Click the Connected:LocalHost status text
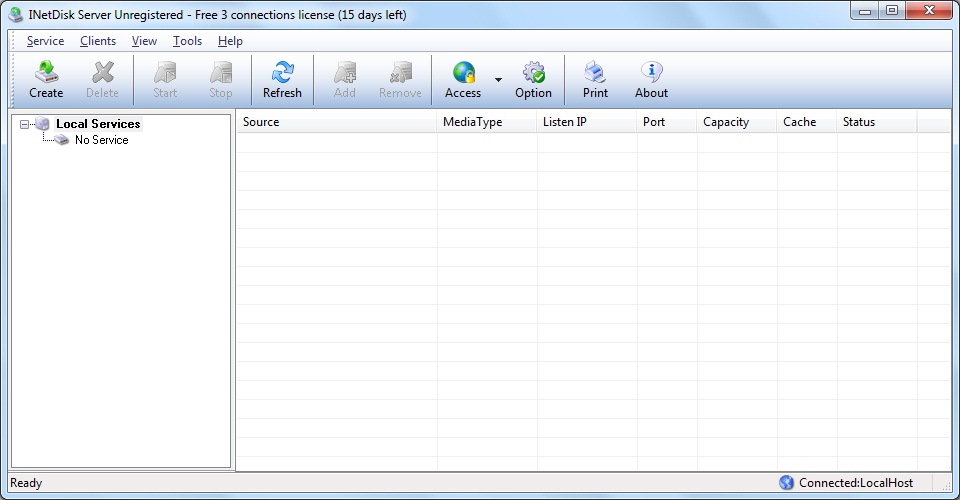 pos(856,483)
